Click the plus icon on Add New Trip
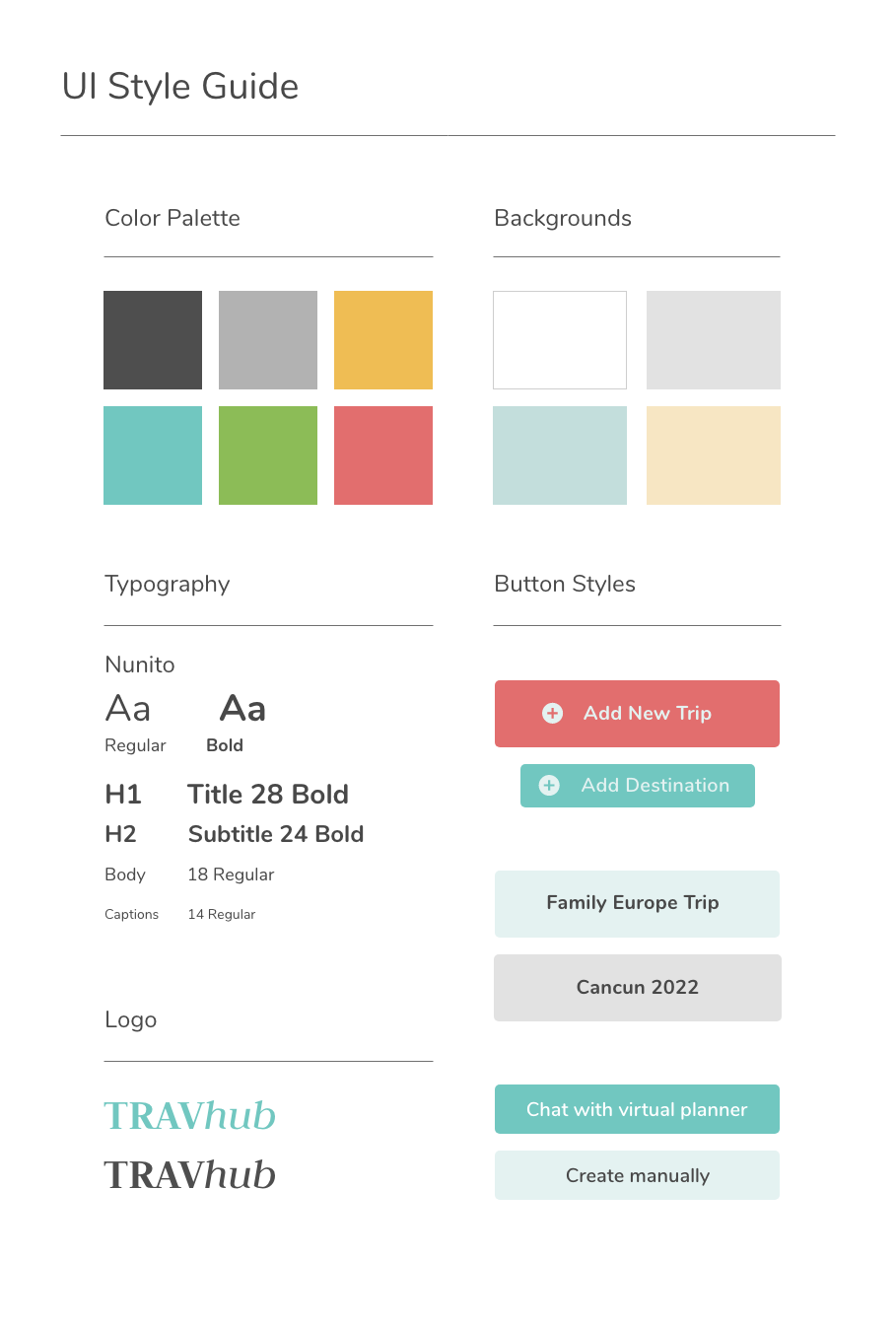Image resolution: width=896 pixels, height=1329 pixels. pos(553,713)
